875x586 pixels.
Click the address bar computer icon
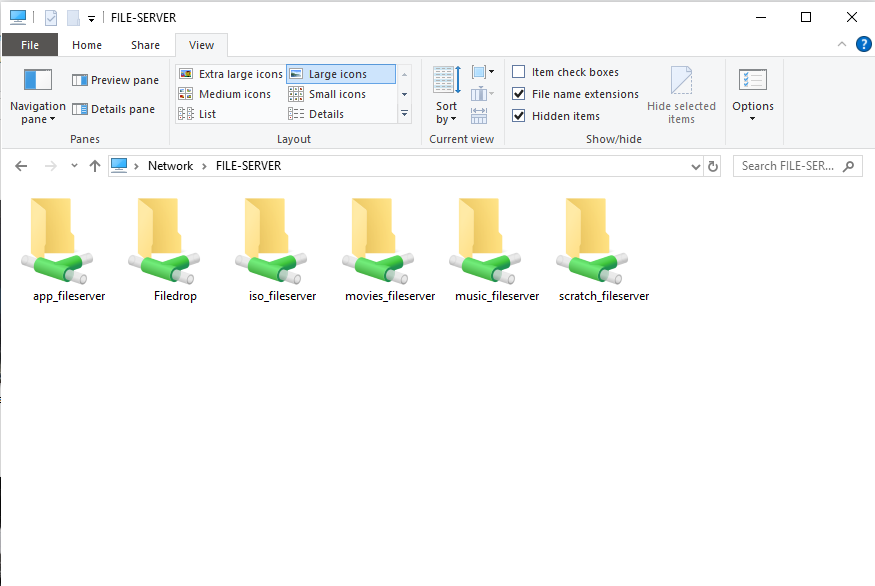pos(119,165)
